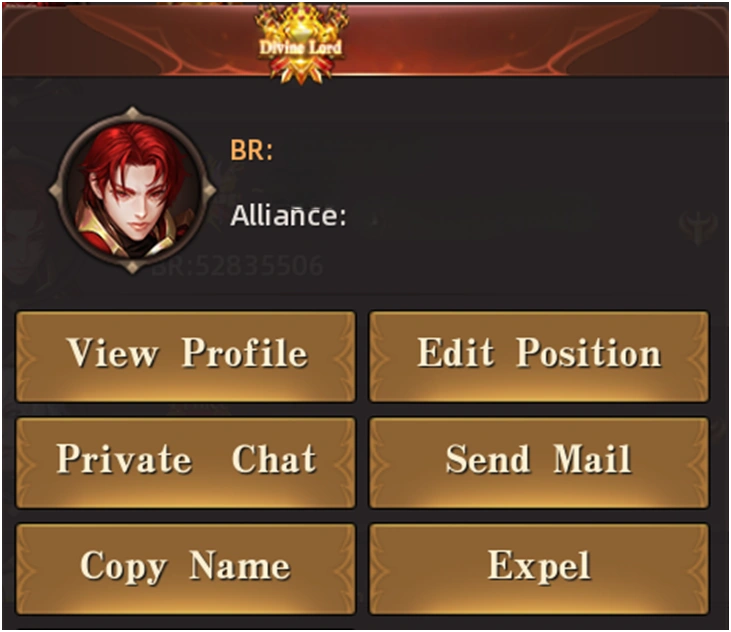Copy the player's name

coord(186,569)
